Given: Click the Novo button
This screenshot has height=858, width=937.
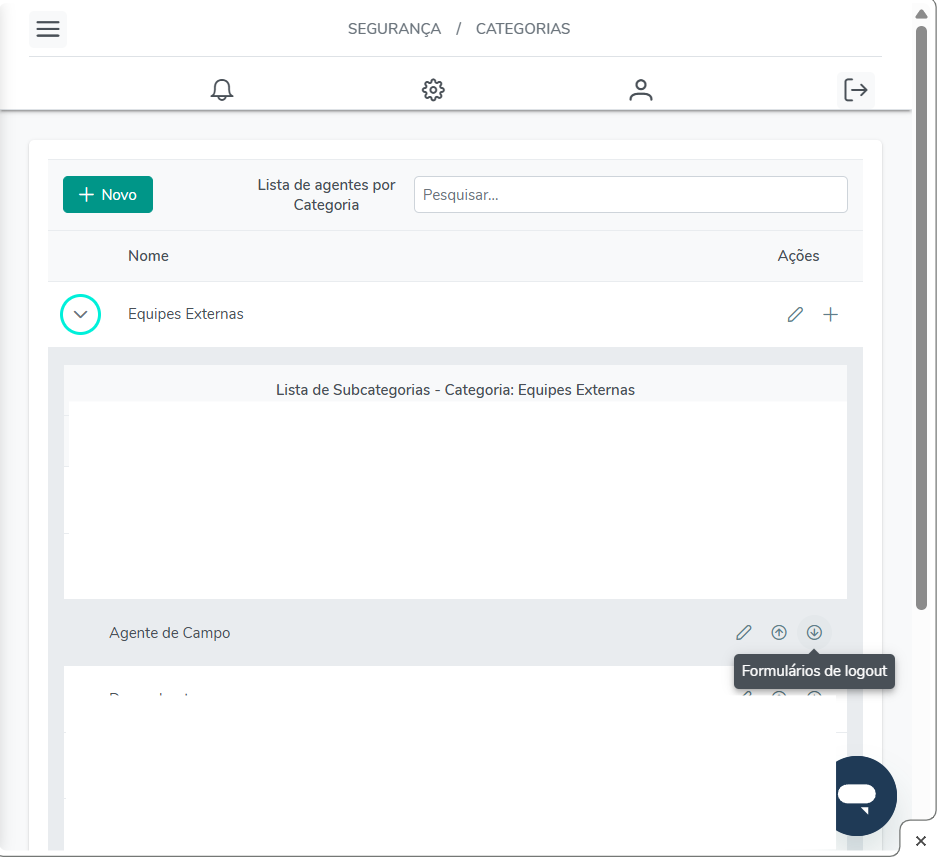Looking at the screenshot, I should [x=108, y=195].
